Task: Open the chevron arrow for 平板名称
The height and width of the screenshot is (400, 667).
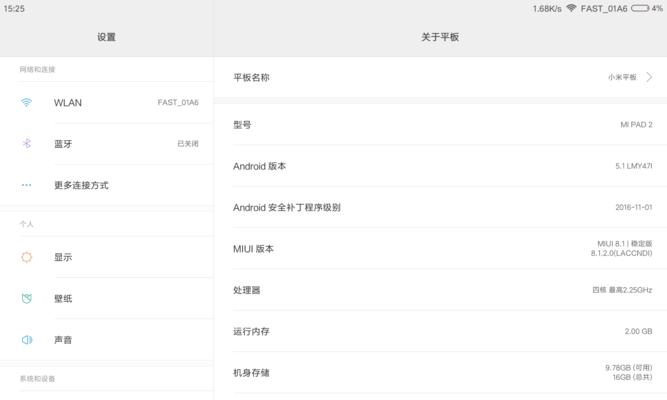Action: point(649,77)
